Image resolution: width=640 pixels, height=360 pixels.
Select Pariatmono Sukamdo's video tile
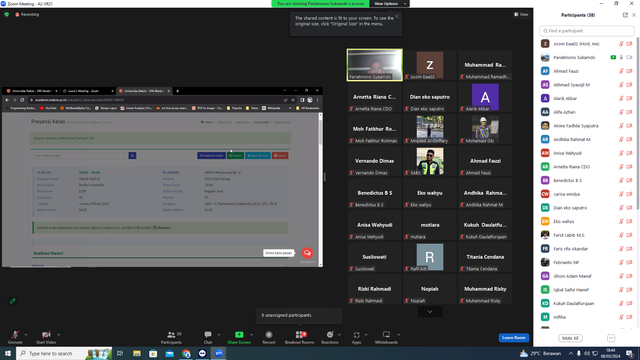tap(375, 65)
